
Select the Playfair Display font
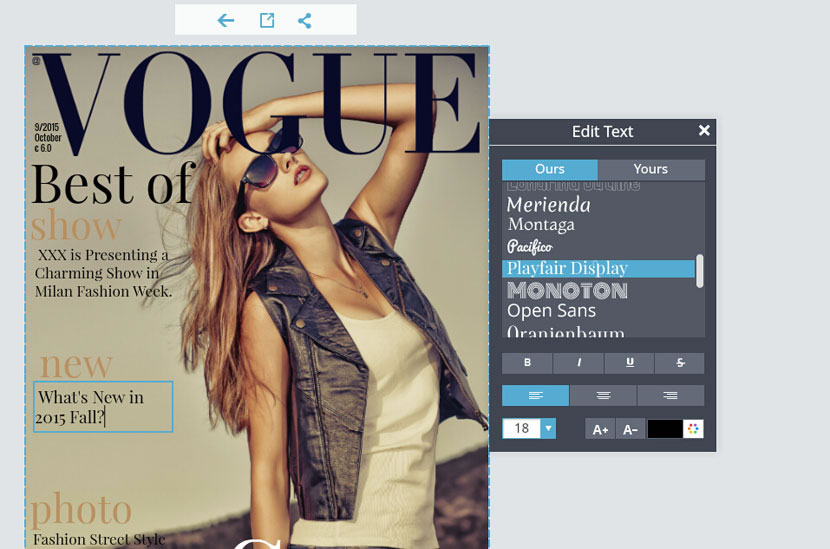[x=598, y=268]
